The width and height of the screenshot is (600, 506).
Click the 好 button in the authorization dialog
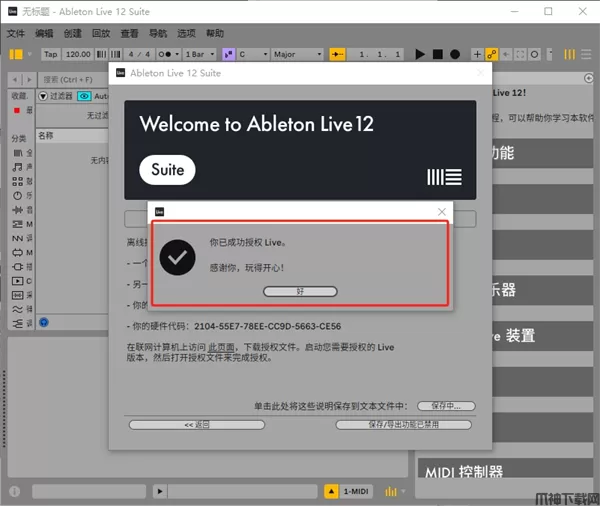300,291
